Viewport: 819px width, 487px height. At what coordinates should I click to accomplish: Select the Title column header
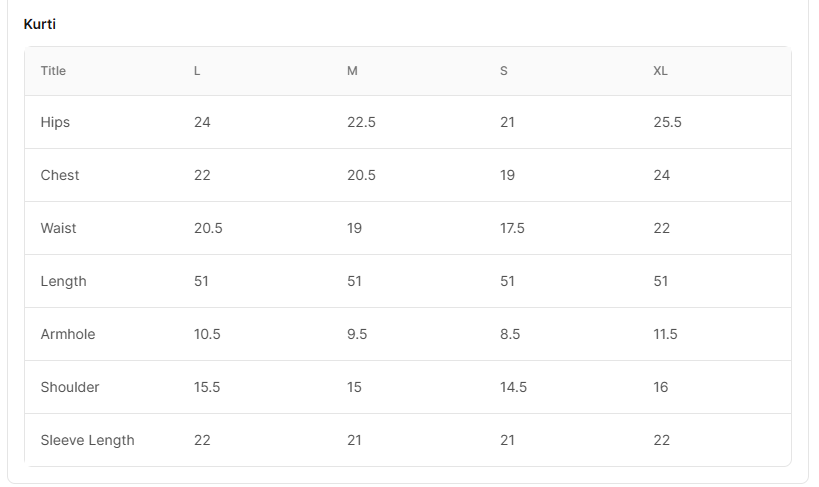click(53, 71)
